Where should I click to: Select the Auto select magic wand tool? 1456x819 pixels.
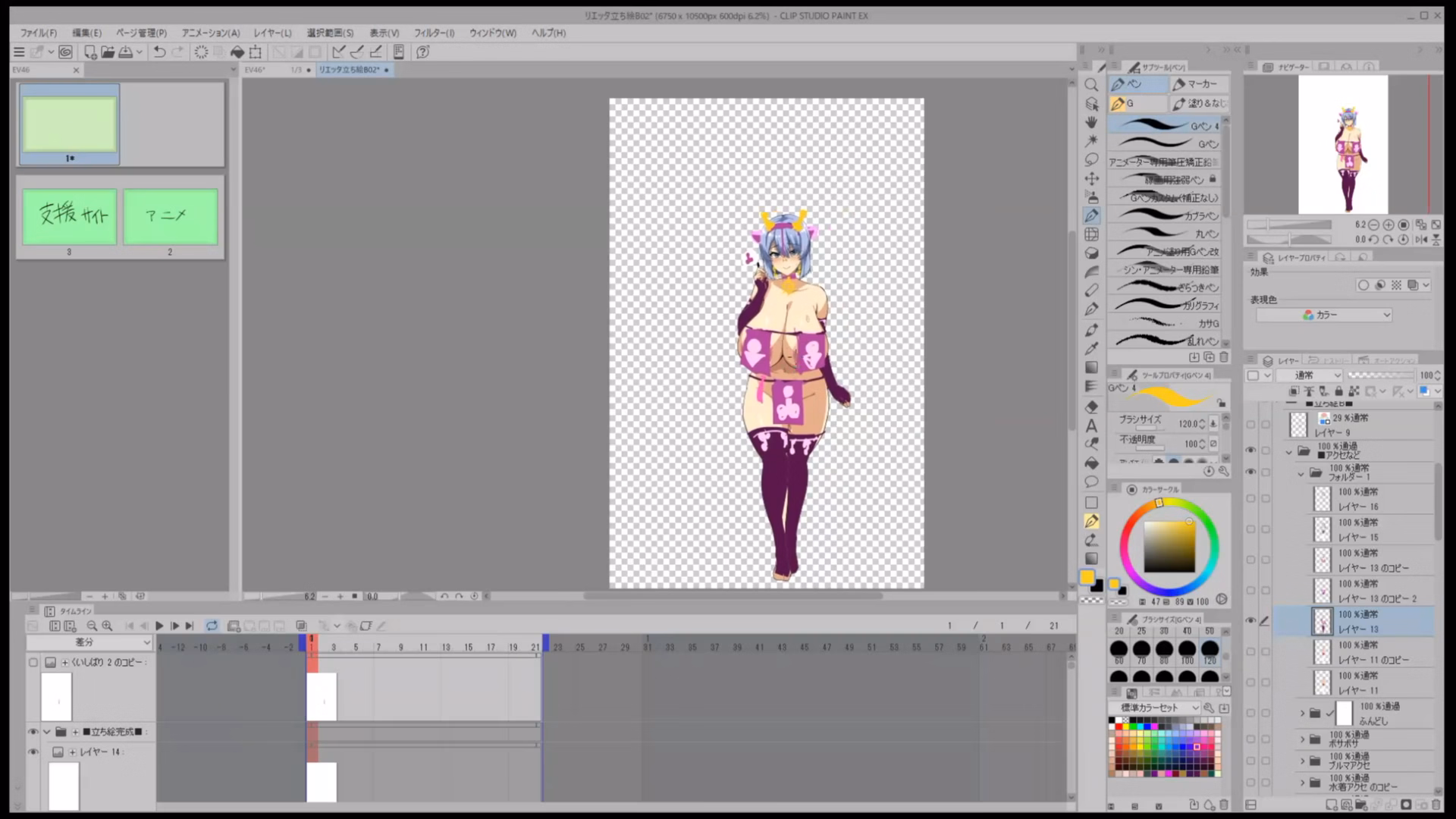click(x=1091, y=141)
